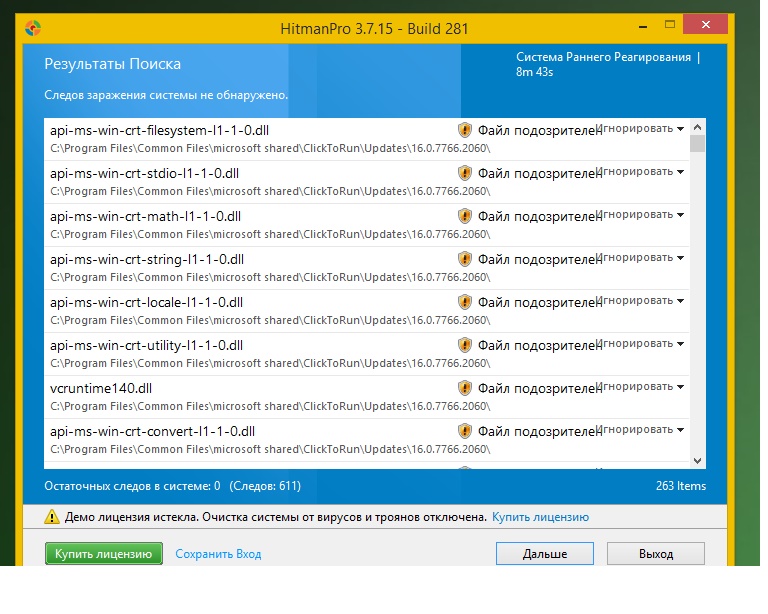Click the green Купить лицензию button
The height and width of the screenshot is (614, 768).
[x=104, y=554]
